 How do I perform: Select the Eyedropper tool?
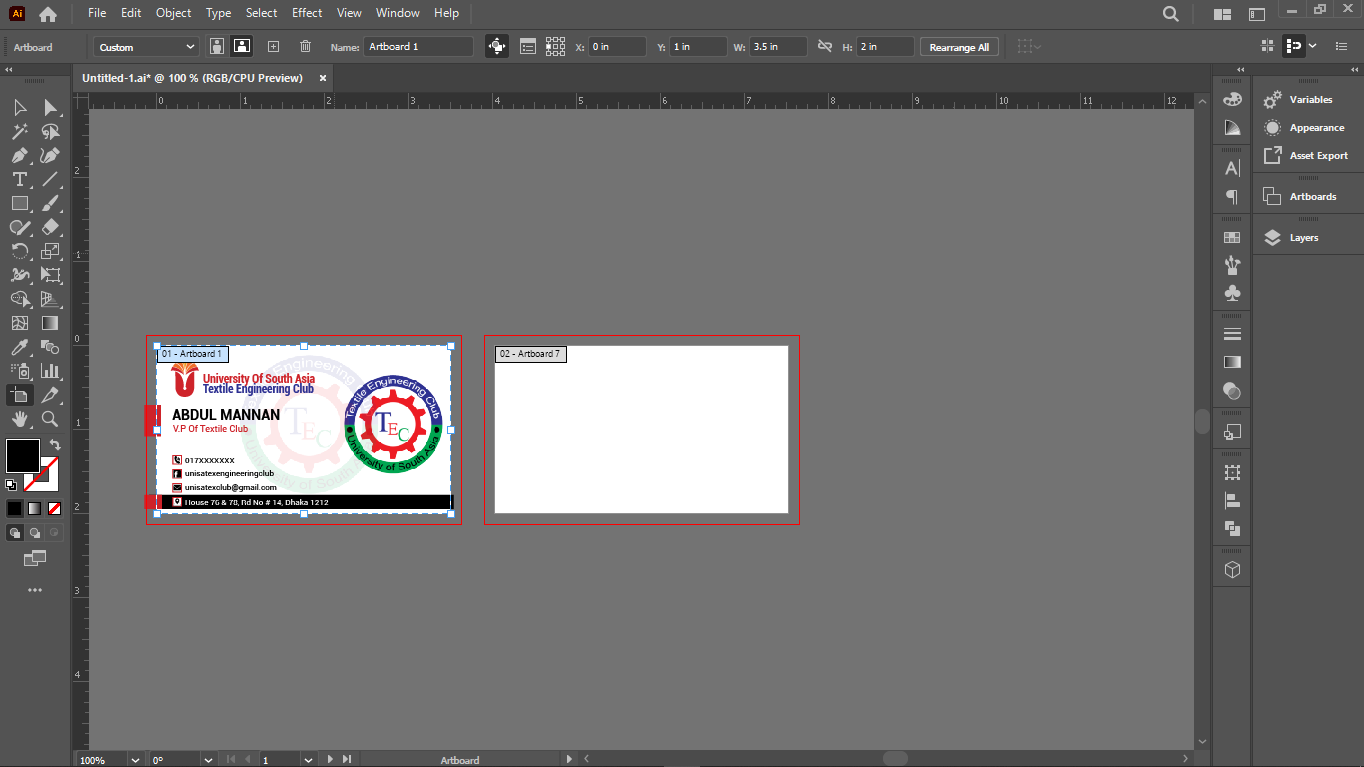(20, 347)
